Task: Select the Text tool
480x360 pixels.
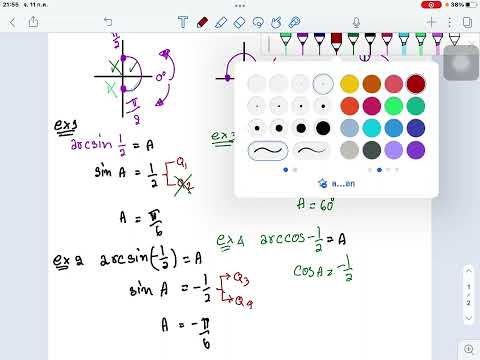Action: pyautogui.click(x=183, y=22)
